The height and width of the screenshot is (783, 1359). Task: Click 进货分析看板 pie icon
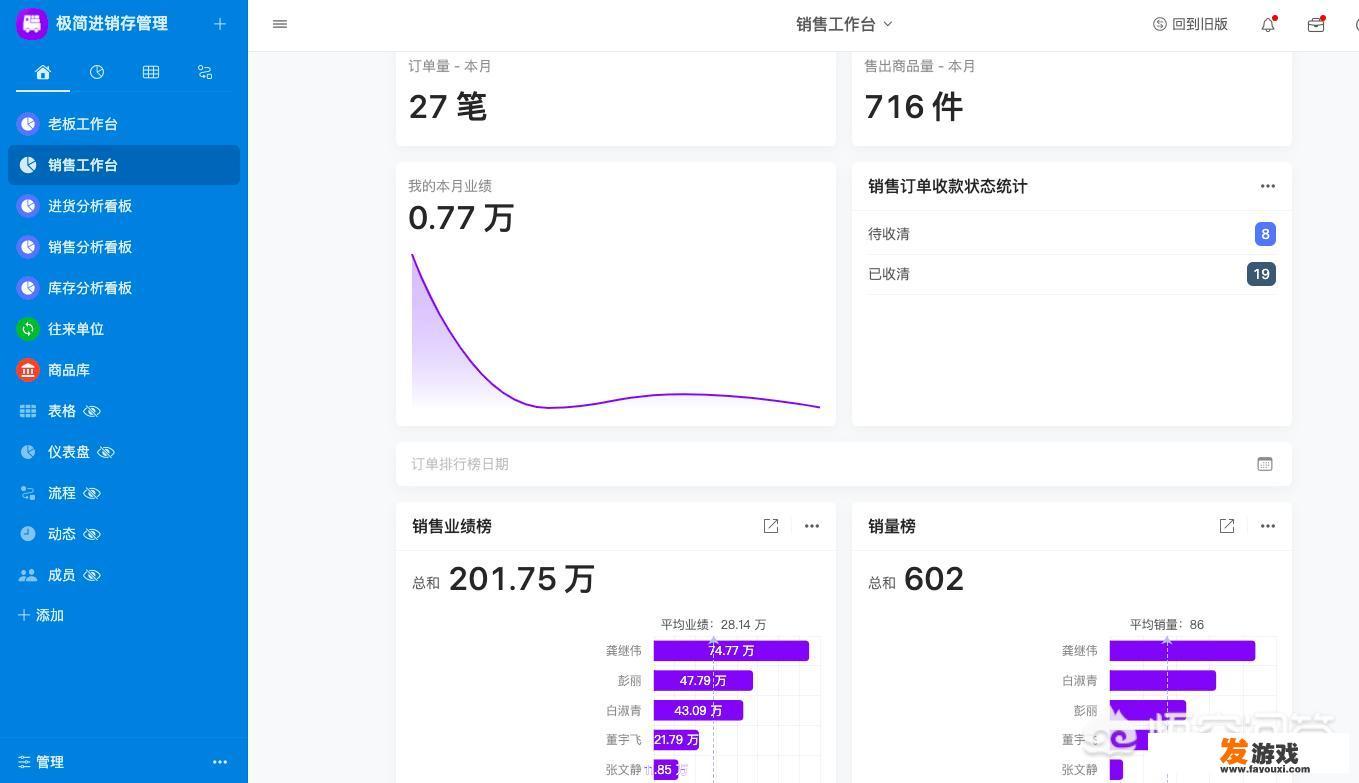point(28,206)
